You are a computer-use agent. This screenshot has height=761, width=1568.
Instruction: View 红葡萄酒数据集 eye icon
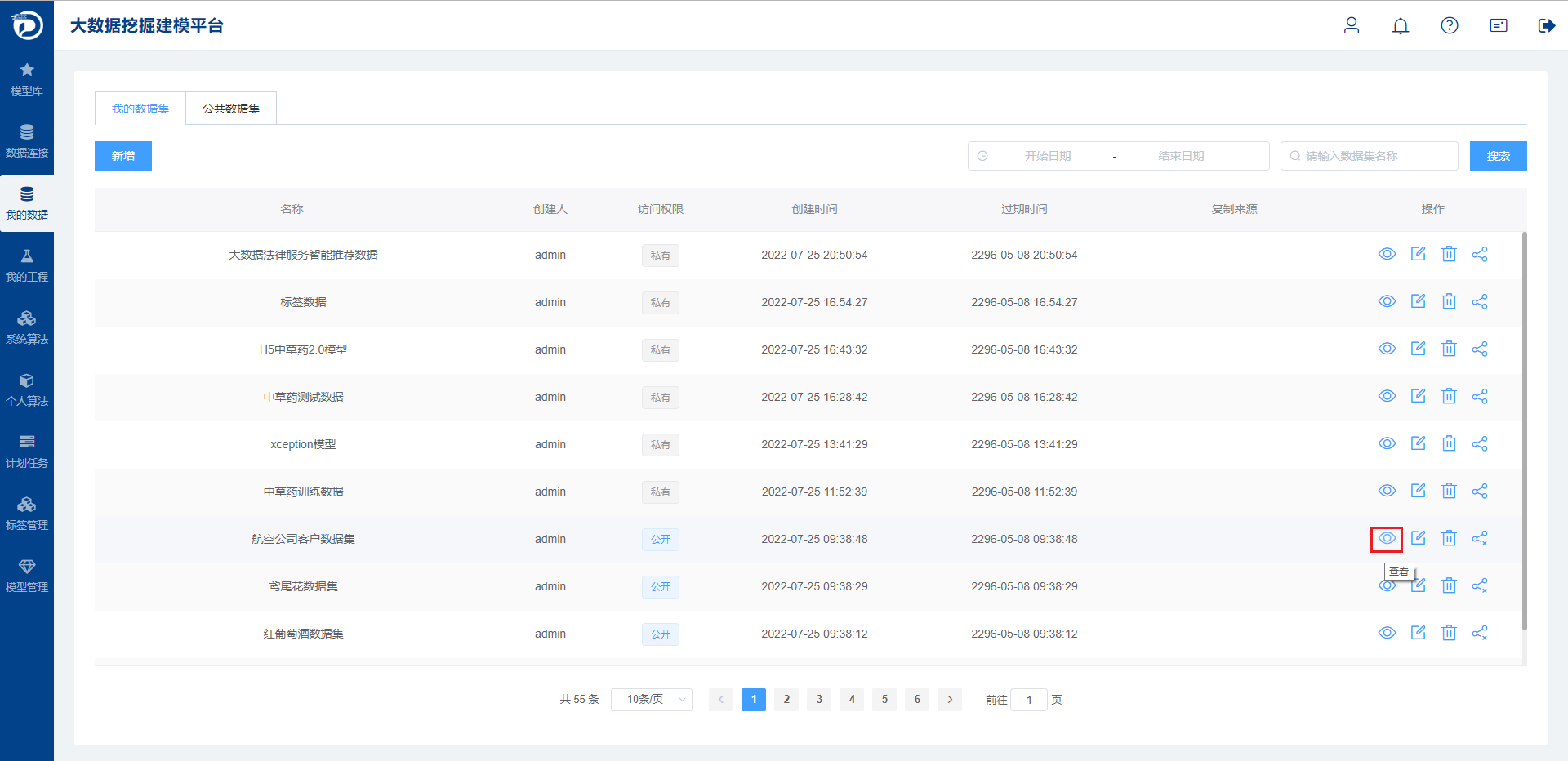1388,633
